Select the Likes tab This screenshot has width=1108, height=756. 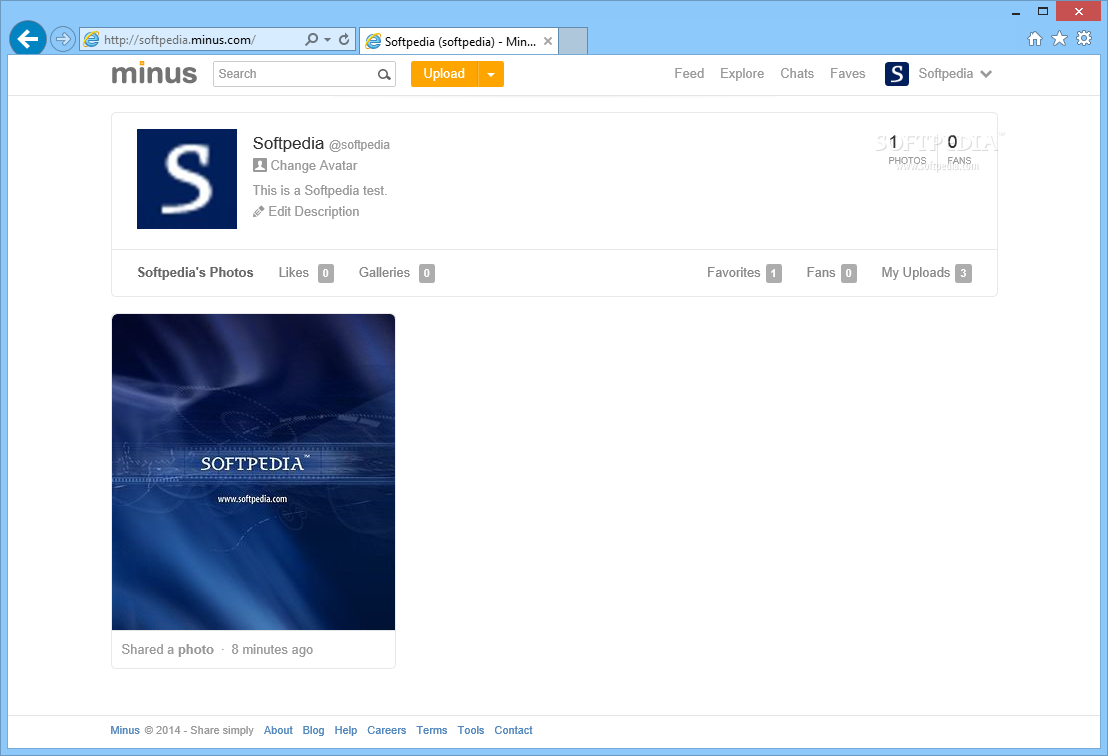point(306,273)
